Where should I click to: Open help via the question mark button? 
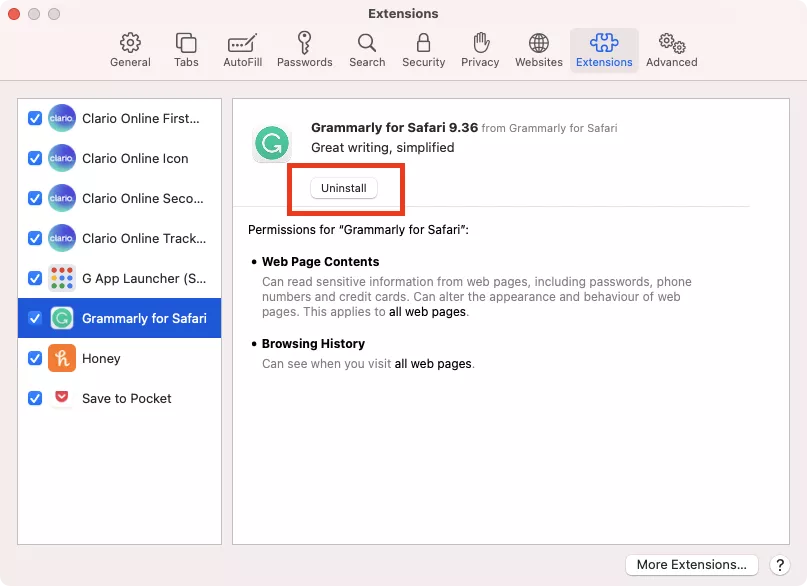[x=780, y=565]
